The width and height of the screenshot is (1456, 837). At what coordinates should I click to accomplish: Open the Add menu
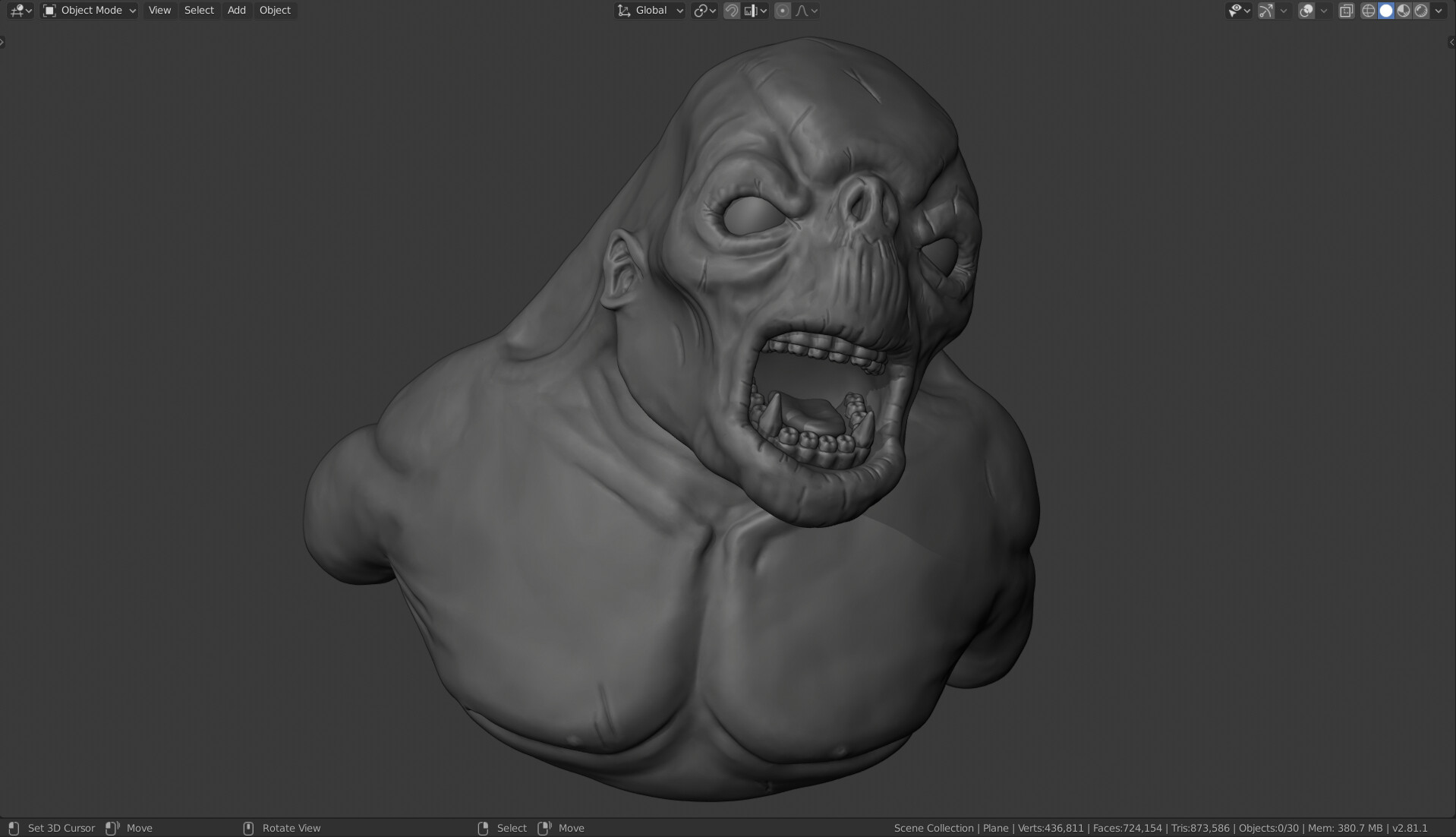click(x=235, y=10)
